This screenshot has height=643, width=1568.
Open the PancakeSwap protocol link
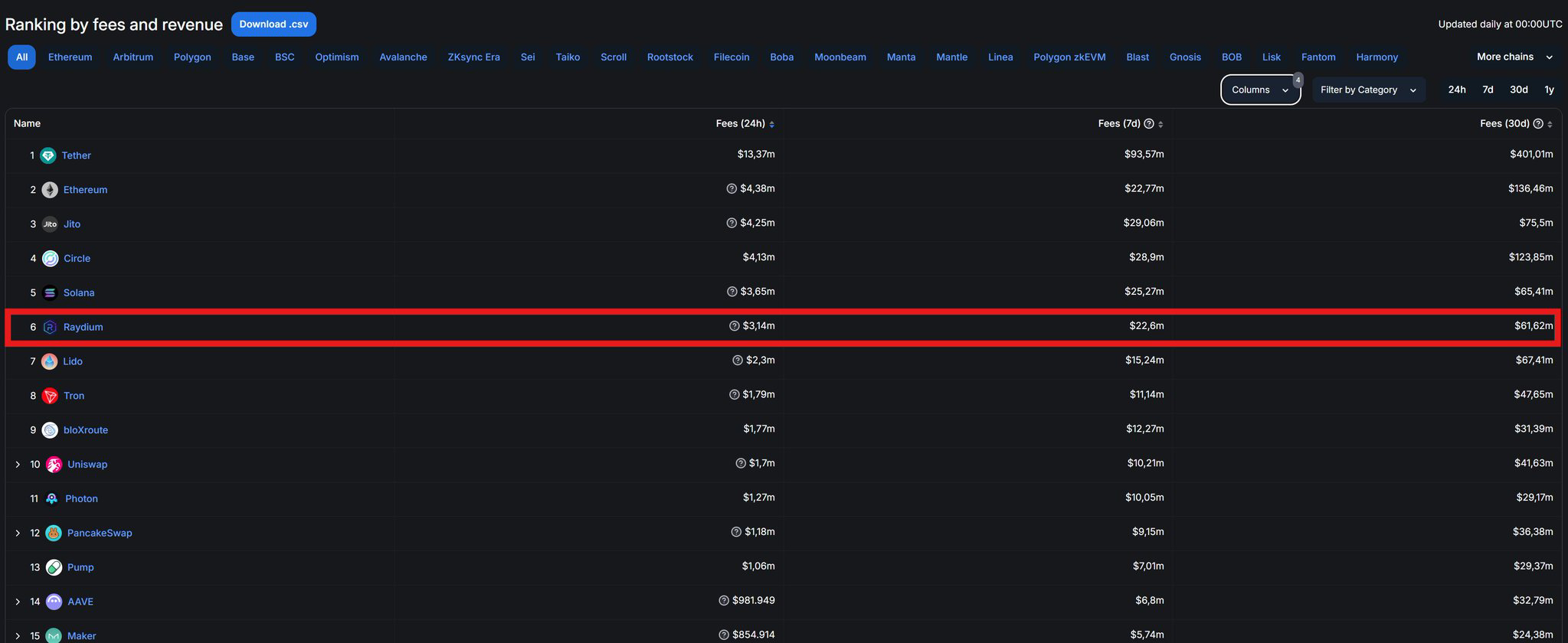100,533
